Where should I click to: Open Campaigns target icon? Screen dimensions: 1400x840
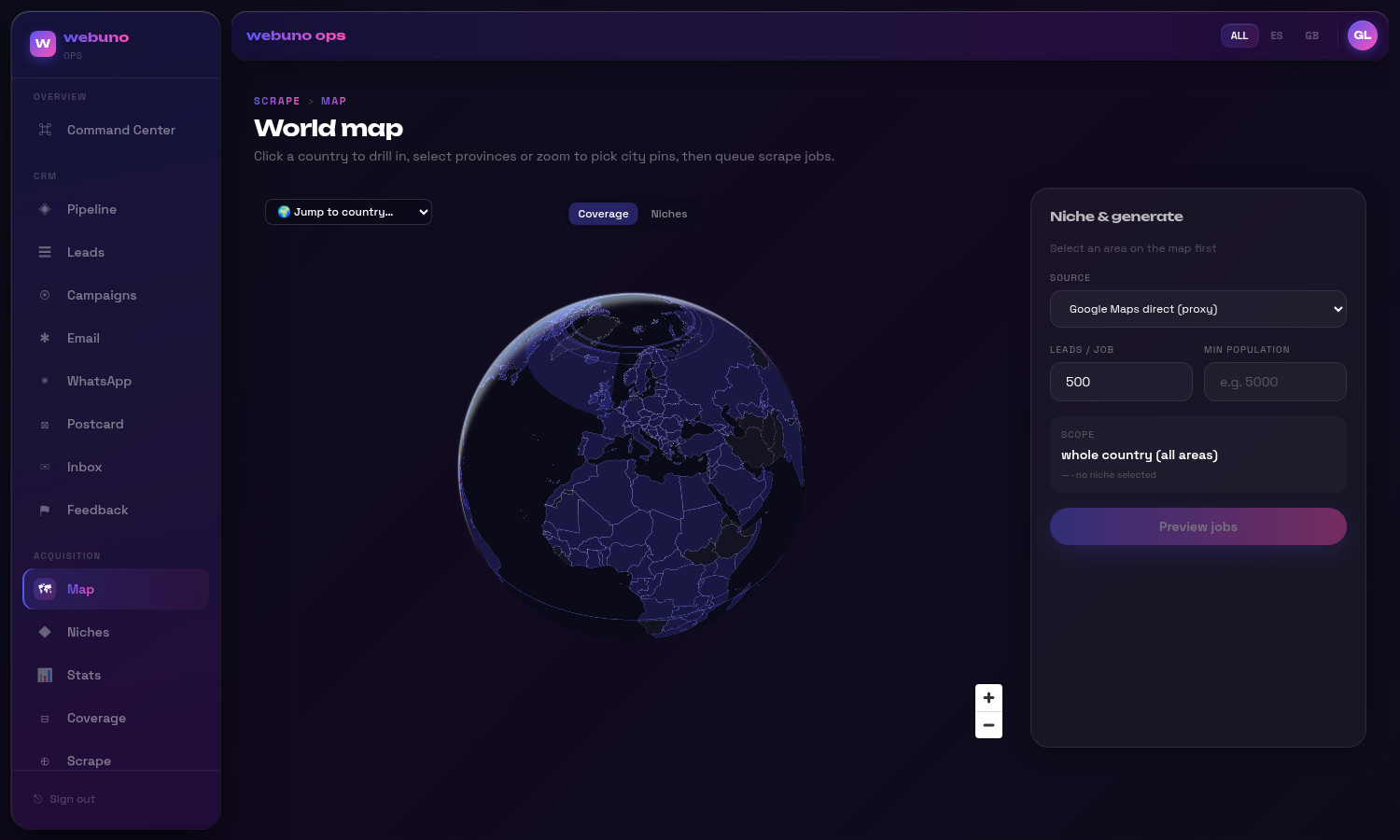click(x=45, y=295)
